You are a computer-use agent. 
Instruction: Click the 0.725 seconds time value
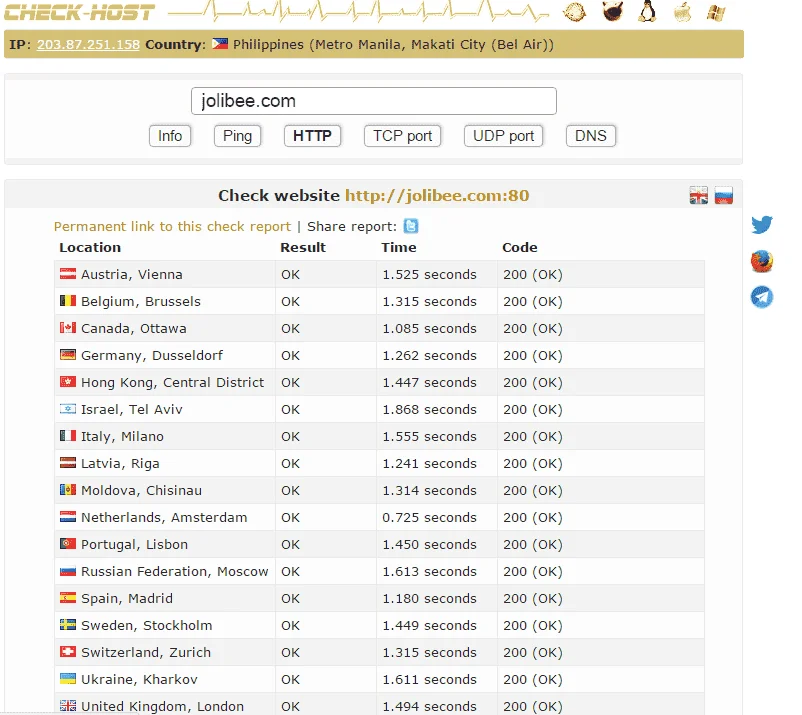tap(429, 518)
